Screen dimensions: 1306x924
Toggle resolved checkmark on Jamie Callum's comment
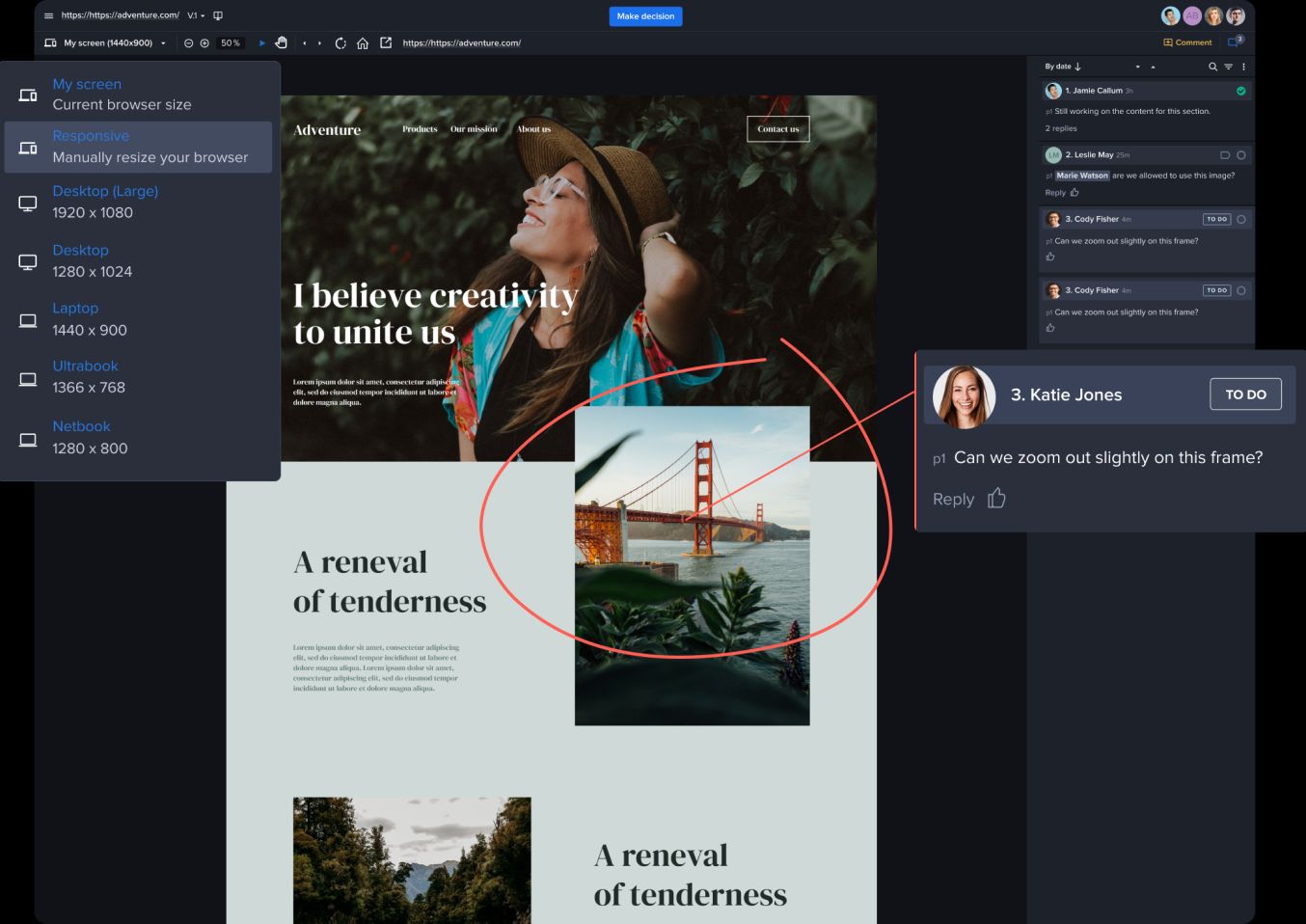tap(1240, 91)
